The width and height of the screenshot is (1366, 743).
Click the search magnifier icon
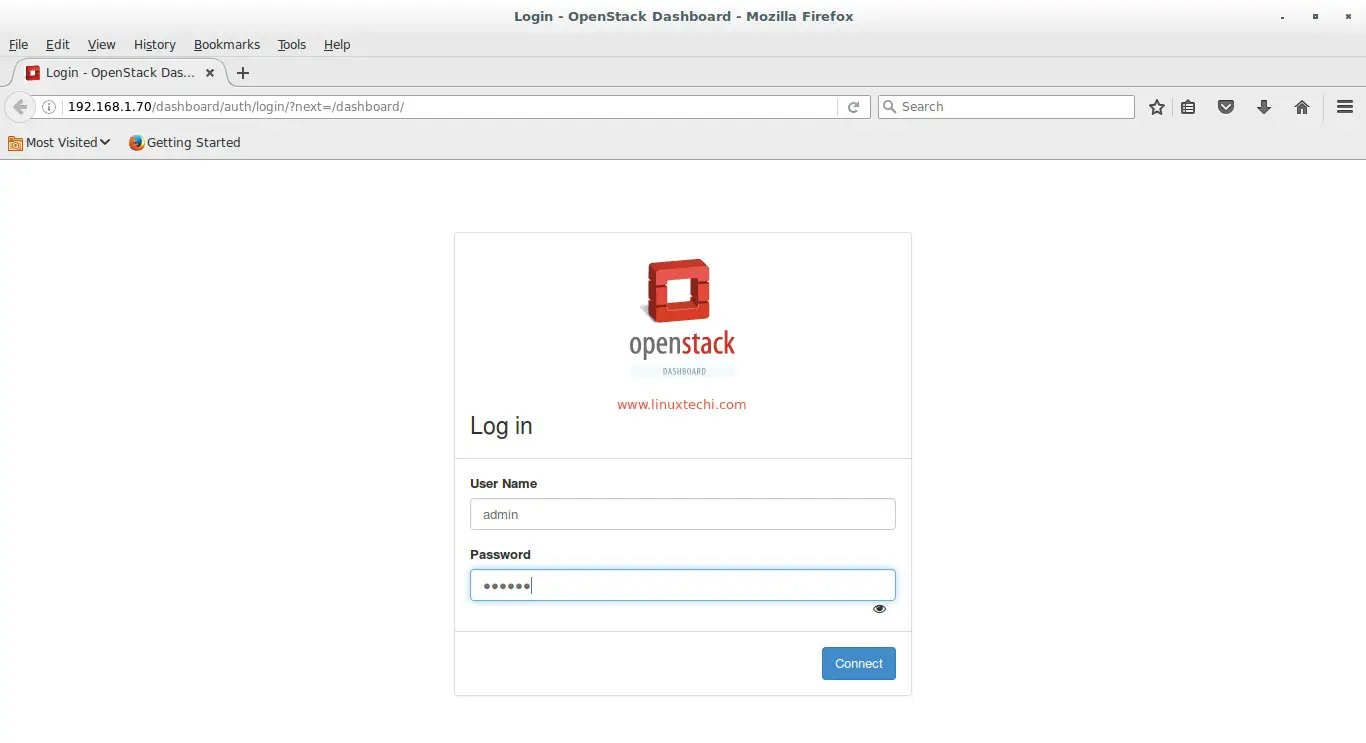[889, 107]
